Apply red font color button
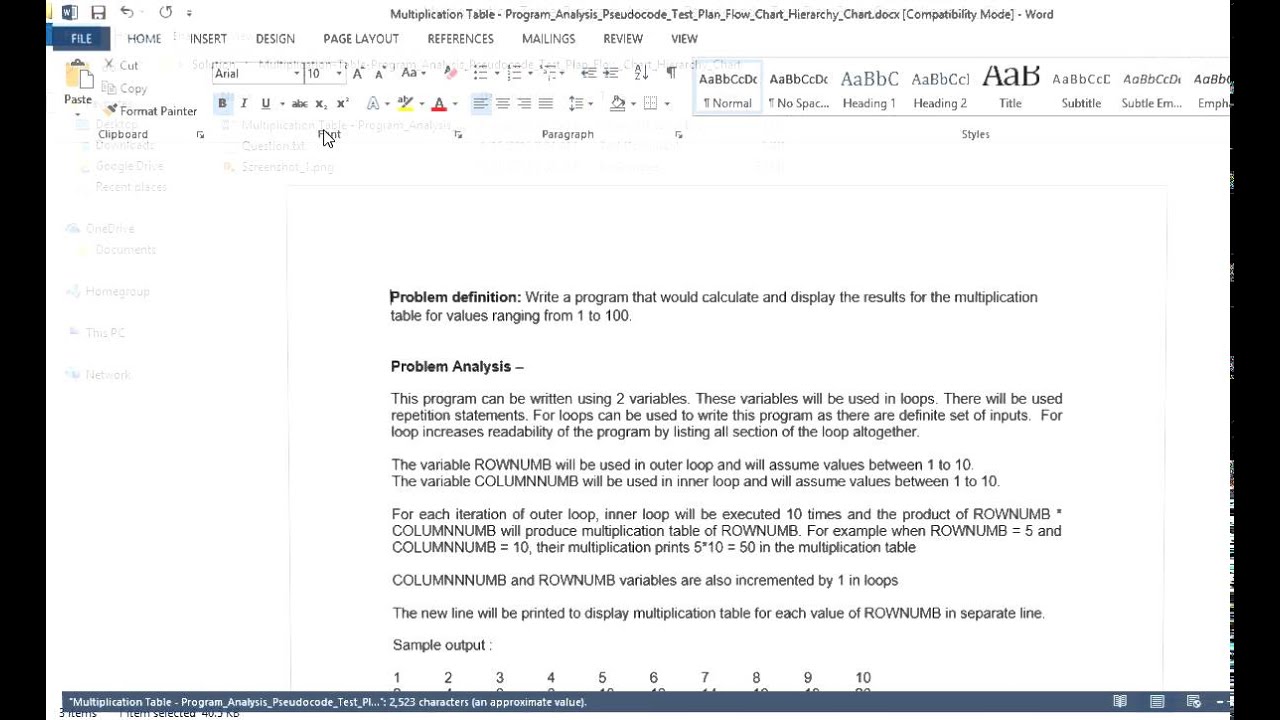This screenshot has width=1280, height=720. pos(438,103)
